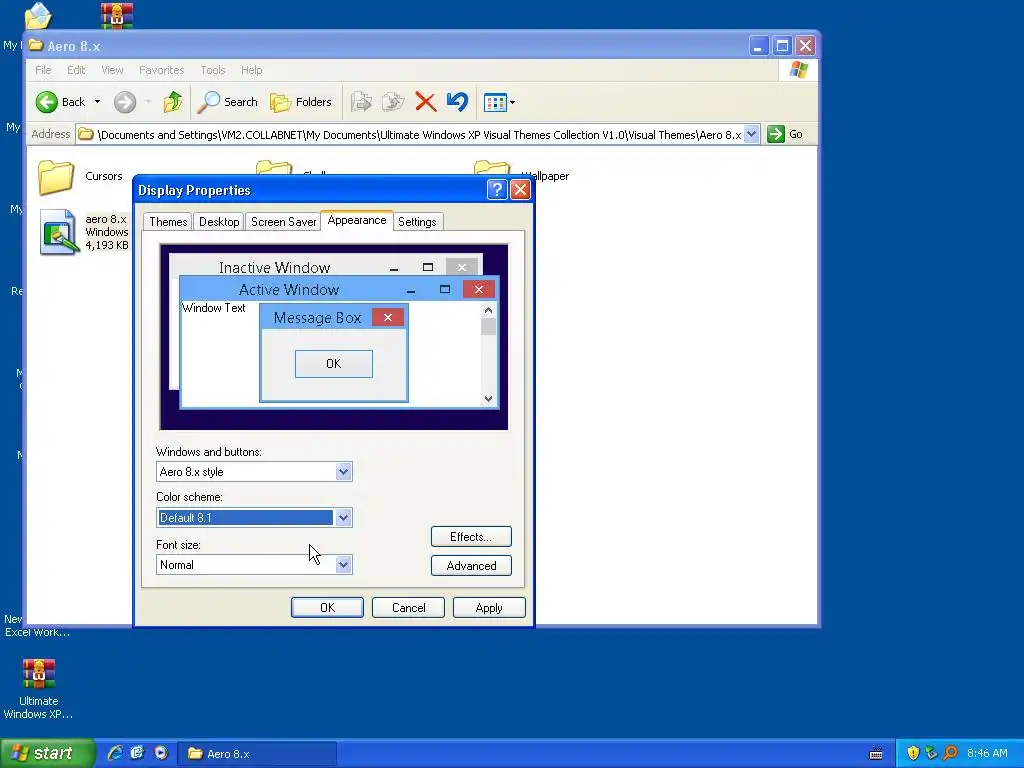
Task: Switch to the Desktop tab
Action: pos(219,221)
